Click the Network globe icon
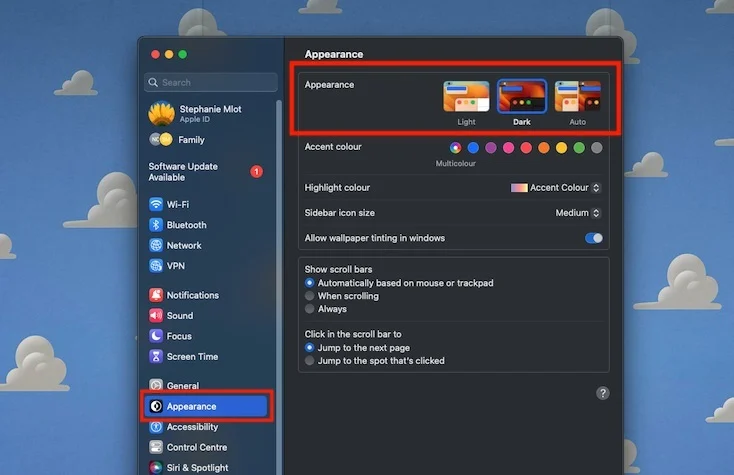 [x=156, y=245]
